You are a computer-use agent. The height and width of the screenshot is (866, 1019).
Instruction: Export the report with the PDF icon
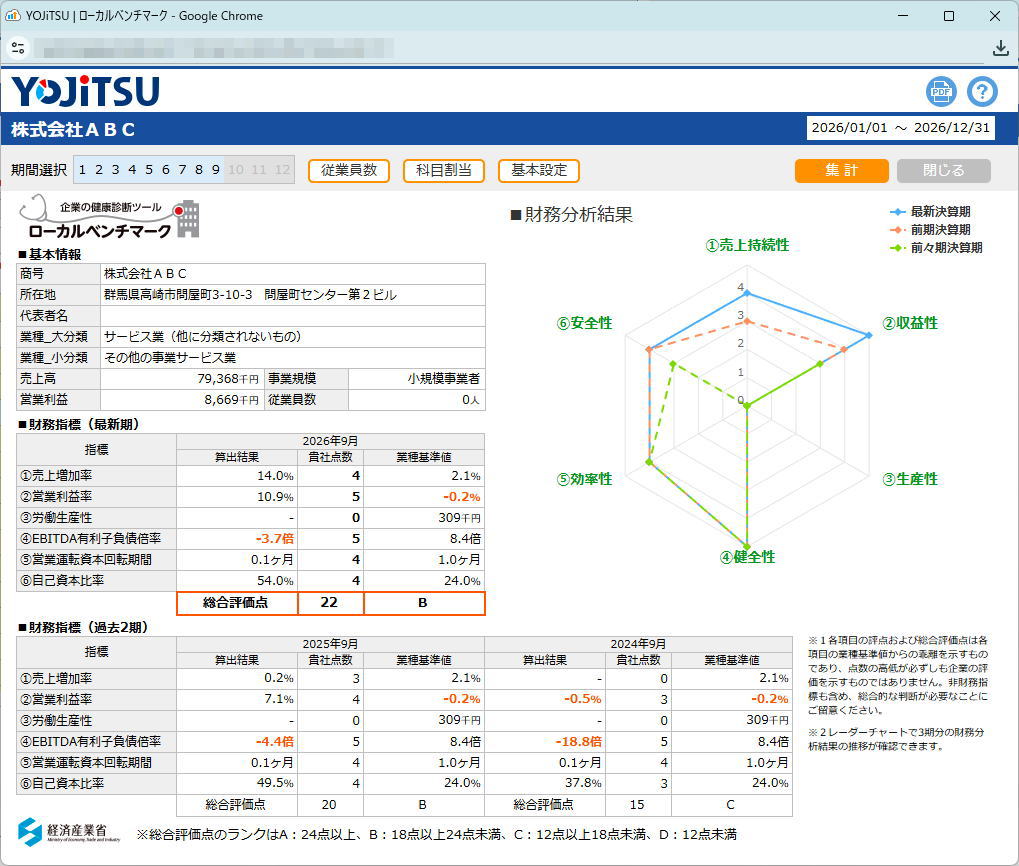[941, 91]
